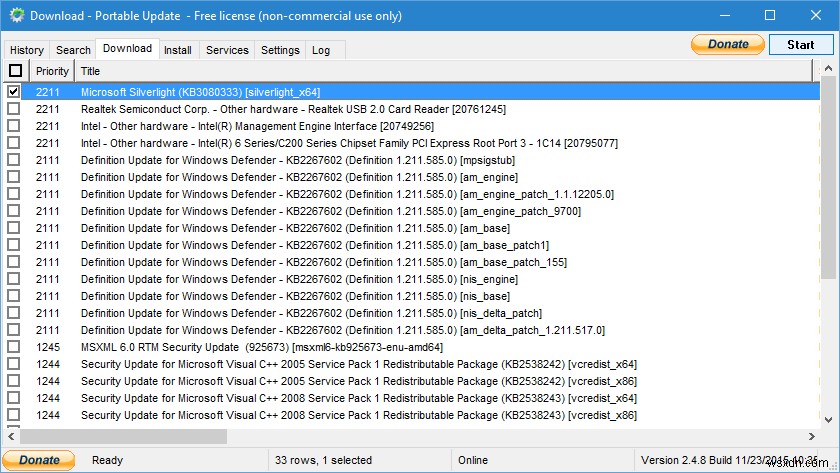Tick the checkbox for the [nis_engine] row
The image size is (840, 473).
pos(13,279)
